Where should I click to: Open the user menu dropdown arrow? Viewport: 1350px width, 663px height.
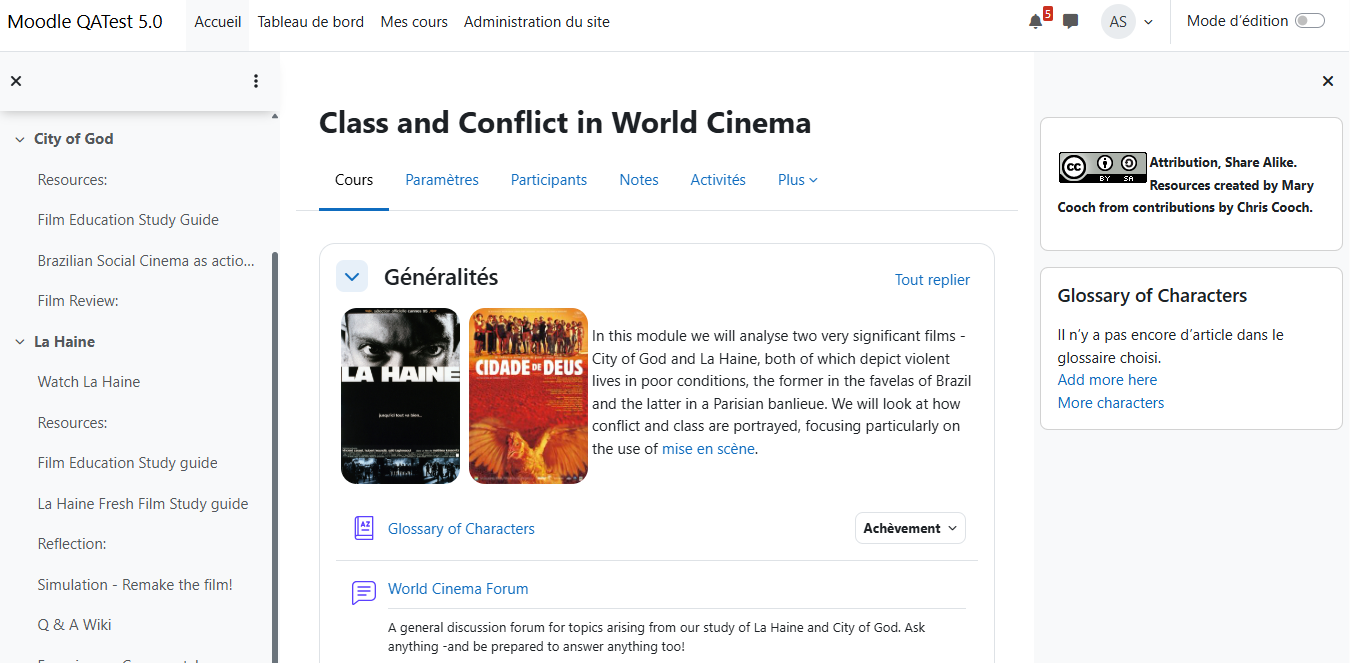[1148, 22]
